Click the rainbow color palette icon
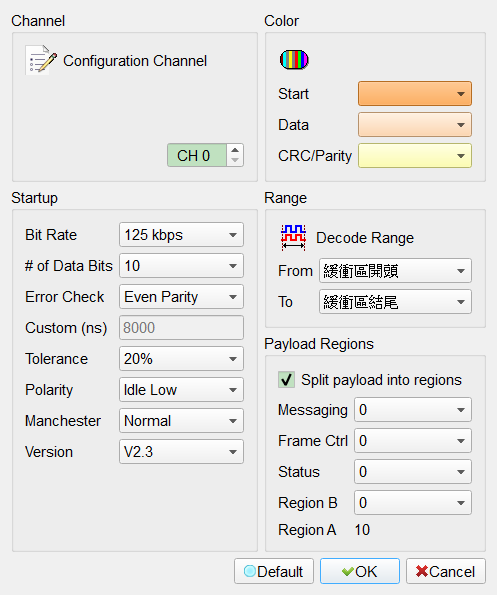The width and height of the screenshot is (497, 595). click(x=294, y=60)
